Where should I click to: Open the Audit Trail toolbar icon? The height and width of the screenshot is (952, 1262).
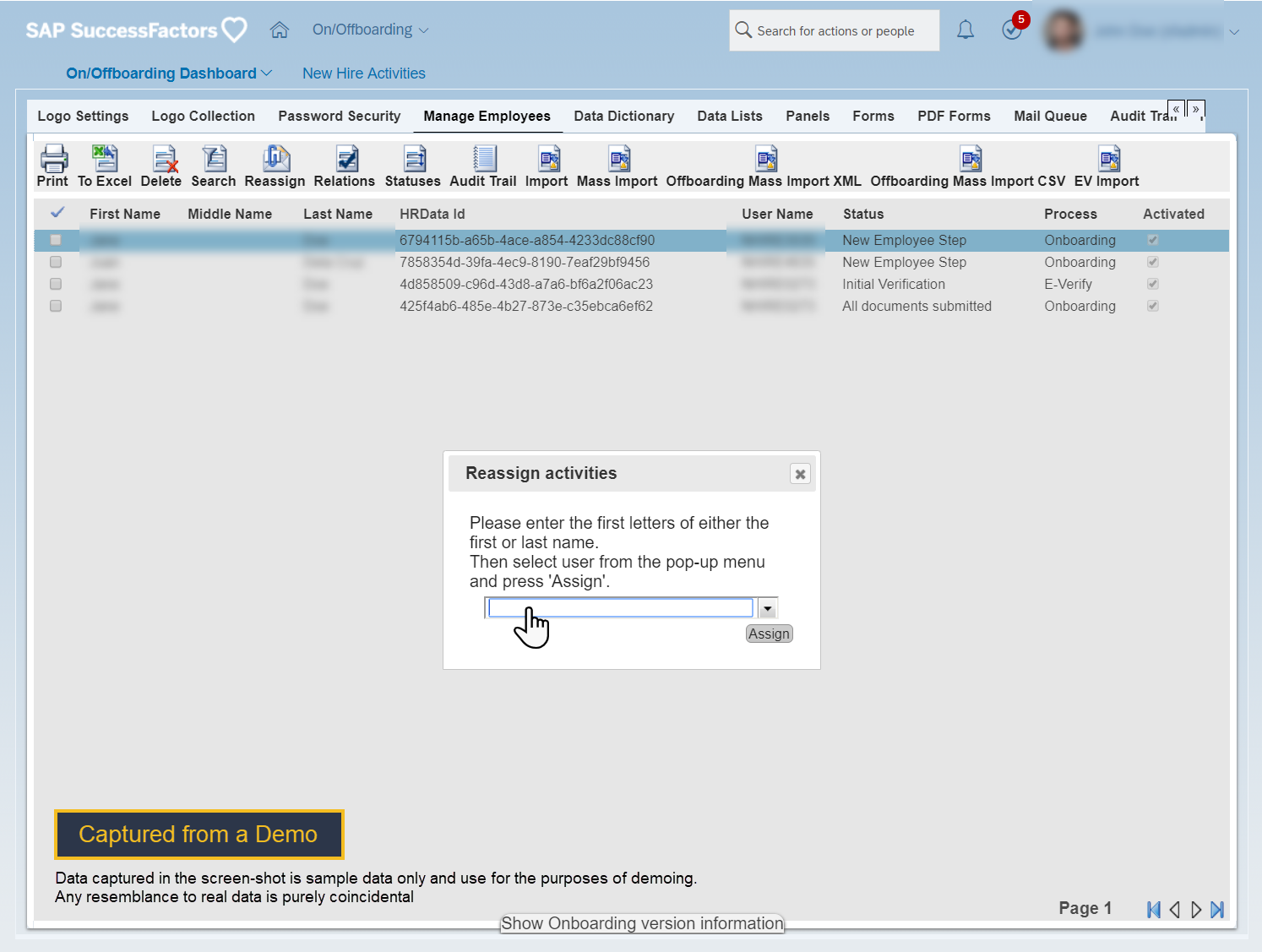(484, 159)
